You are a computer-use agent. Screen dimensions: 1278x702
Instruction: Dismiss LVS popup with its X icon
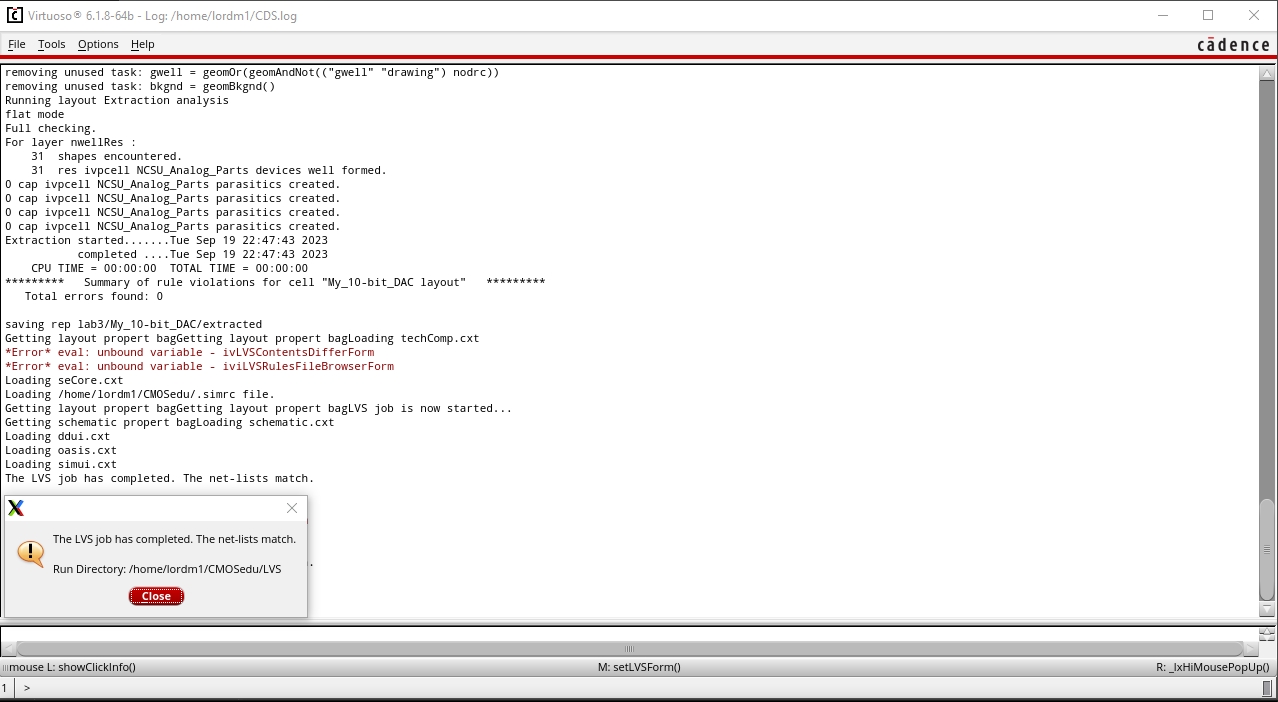292,508
